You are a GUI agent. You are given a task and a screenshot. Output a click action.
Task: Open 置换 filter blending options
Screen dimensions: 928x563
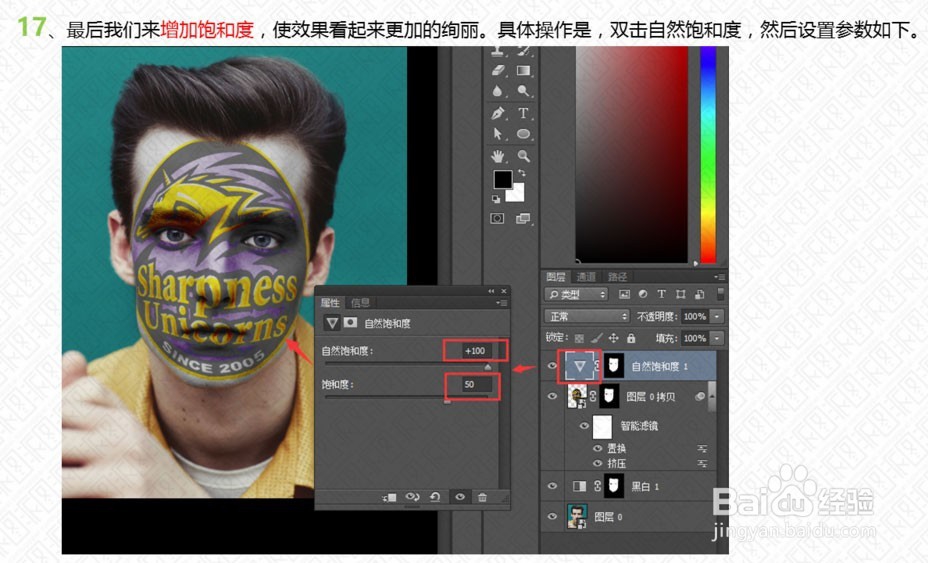pyautogui.click(x=702, y=449)
